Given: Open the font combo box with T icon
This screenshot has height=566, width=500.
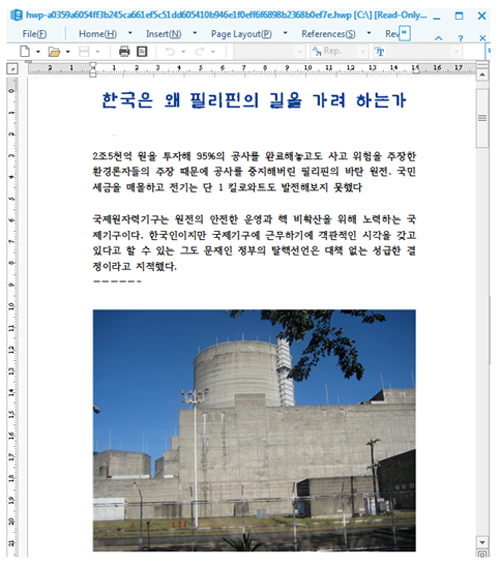Looking at the screenshot, I should tap(417, 52).
